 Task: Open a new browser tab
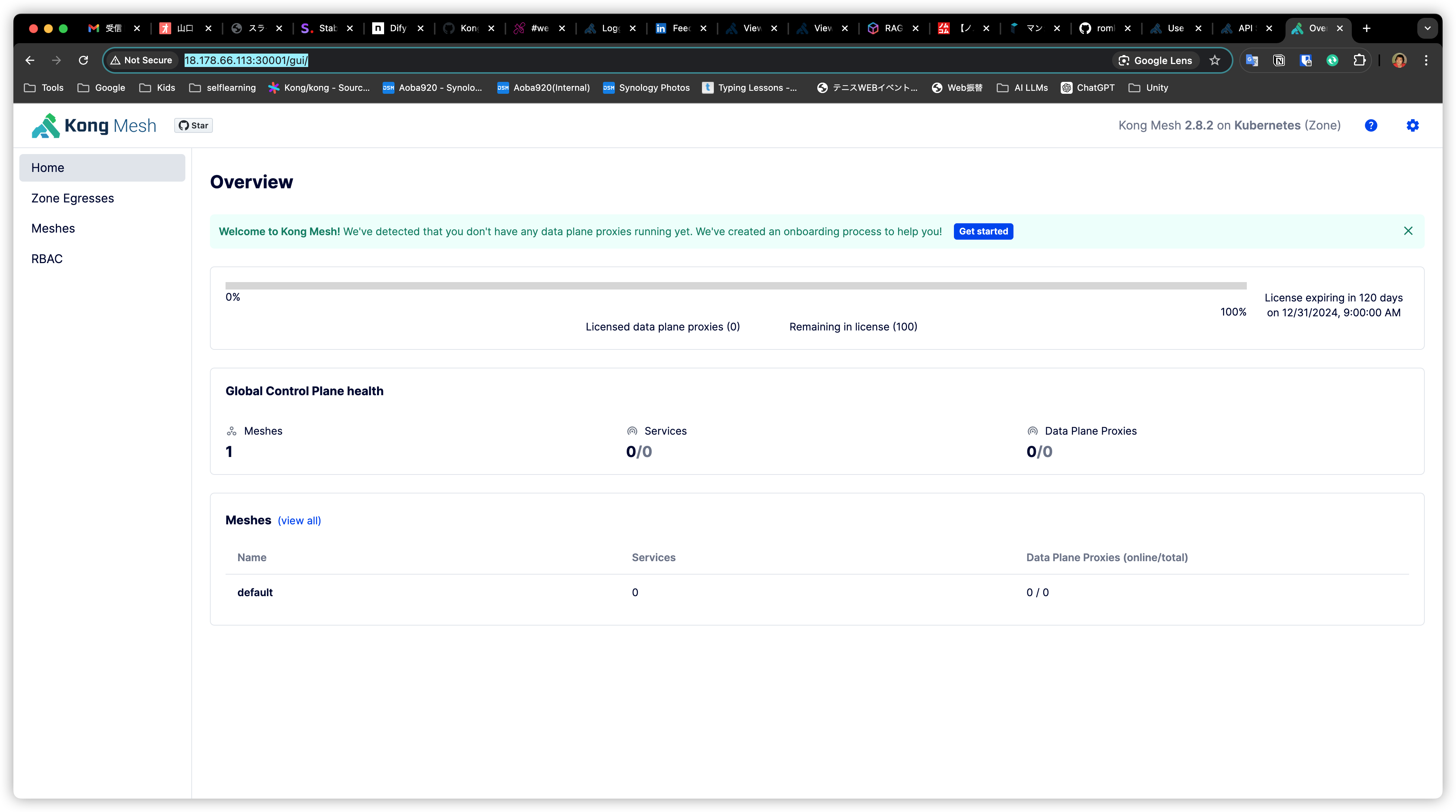(x=1366, y=28)
